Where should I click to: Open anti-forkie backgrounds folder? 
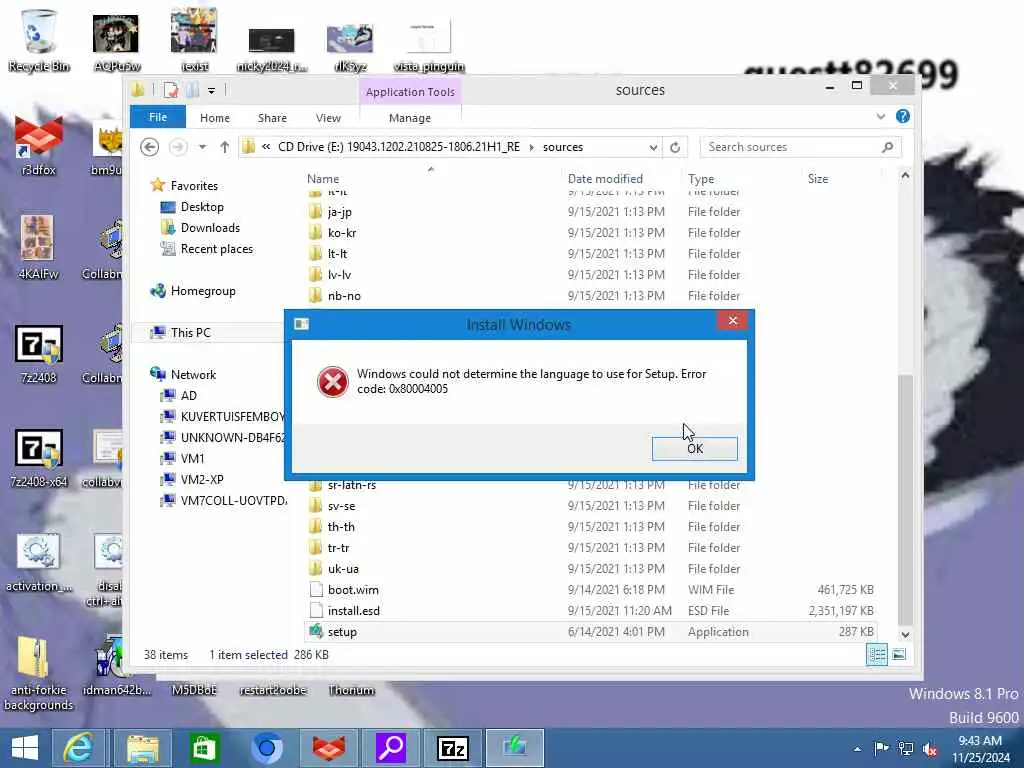click(39, 673)
